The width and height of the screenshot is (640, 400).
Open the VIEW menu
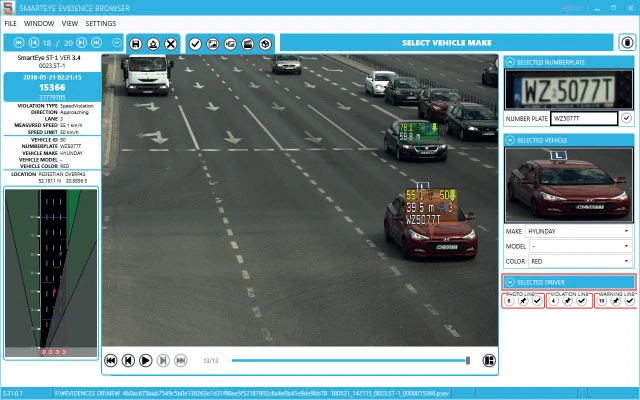pos(70,23)
